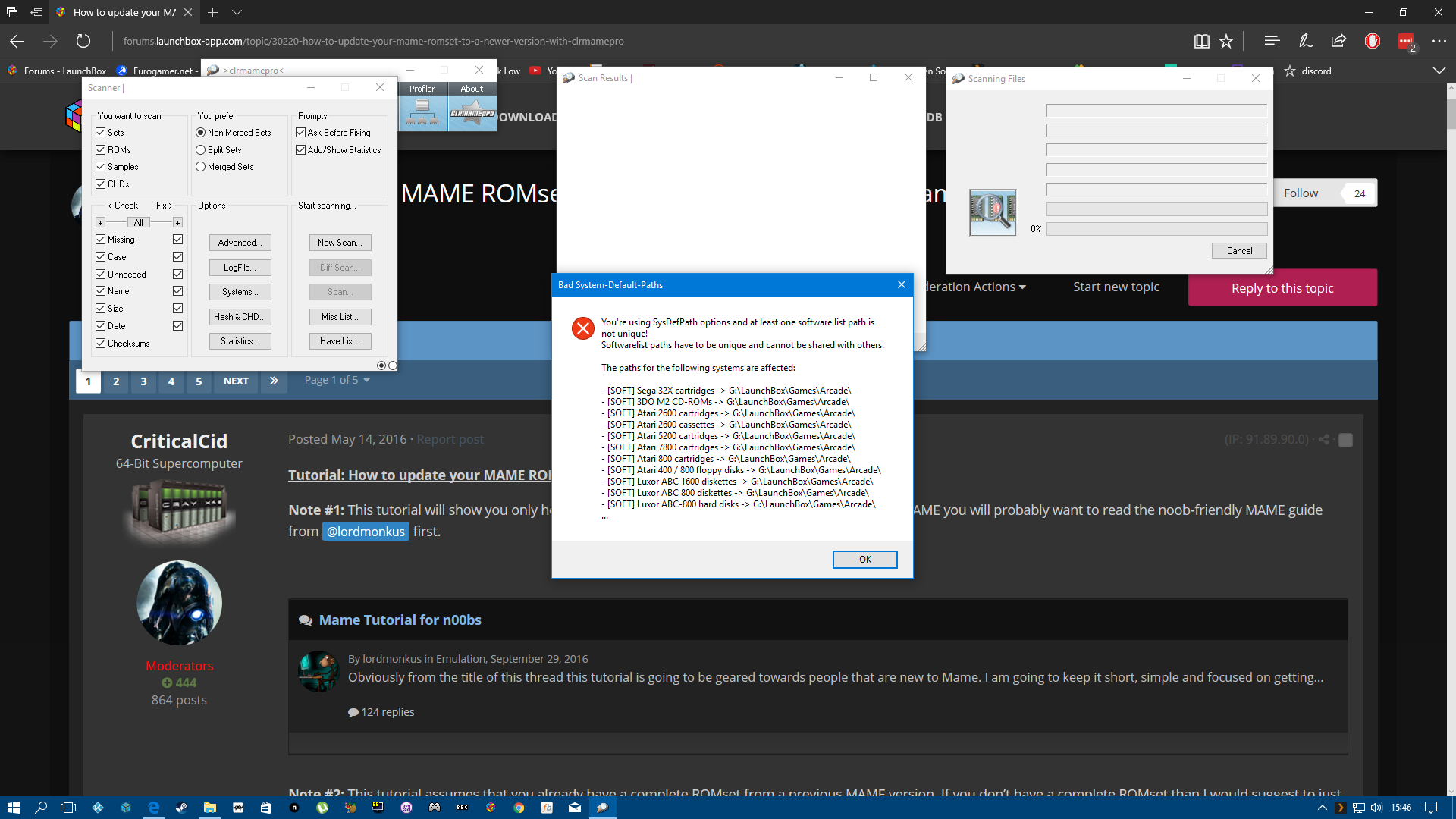The width and height of the screenshot is (1456, 819).
Task: Open a new tab with the plus icon
Action: 212,12
